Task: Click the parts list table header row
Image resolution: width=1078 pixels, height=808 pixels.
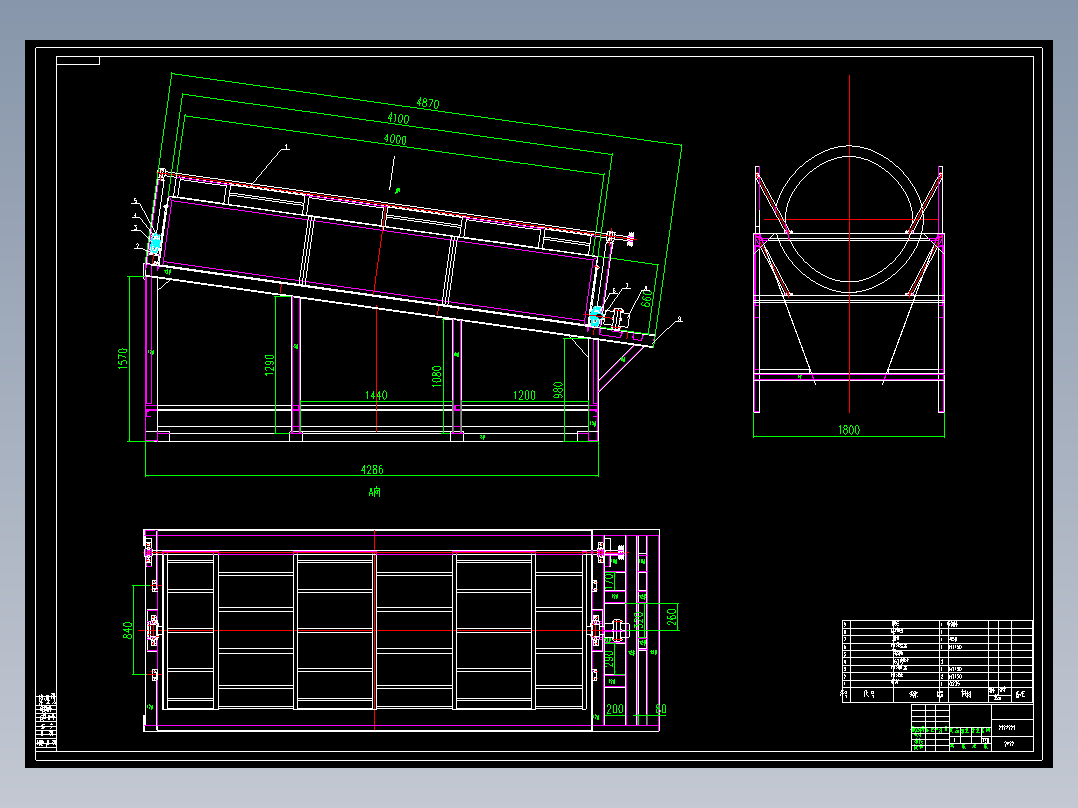Action: point(937,695)
